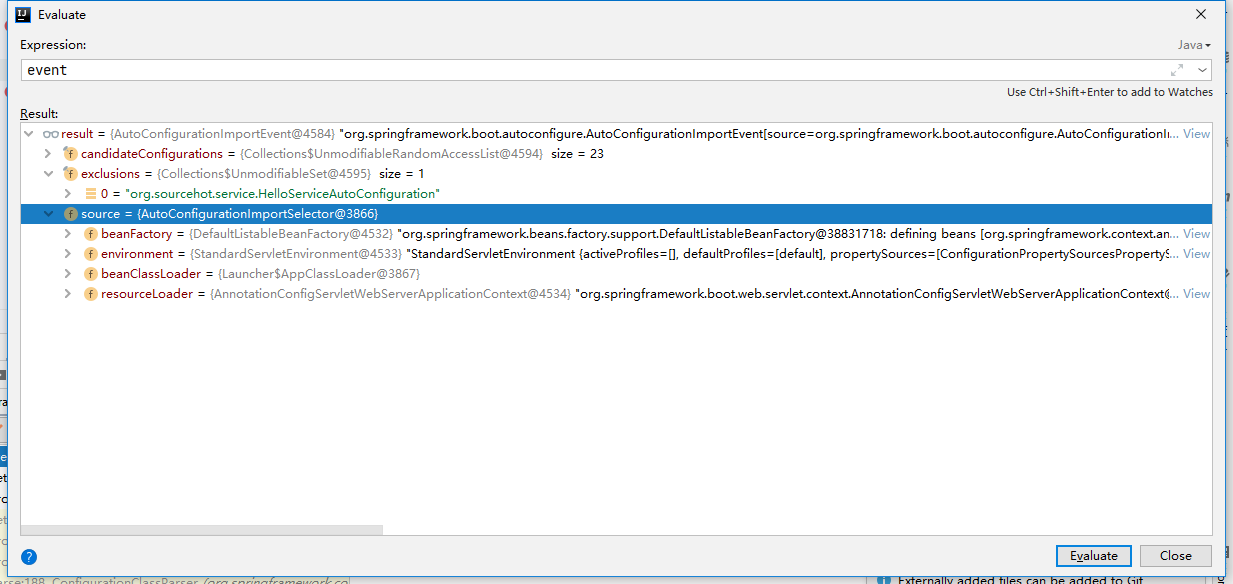1233x584 pixels.
Task: Open View link for the result row
Action: click(1196, 134)
